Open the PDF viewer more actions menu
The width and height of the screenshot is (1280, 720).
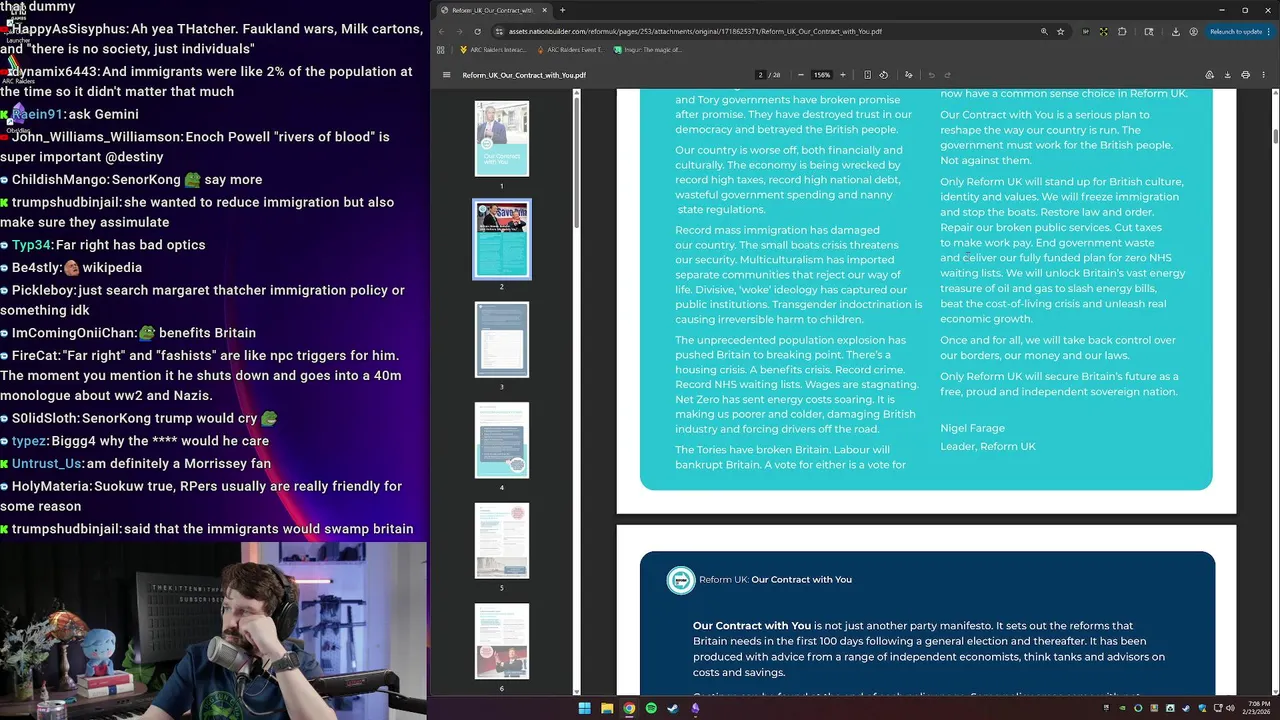pos(1264,75)
